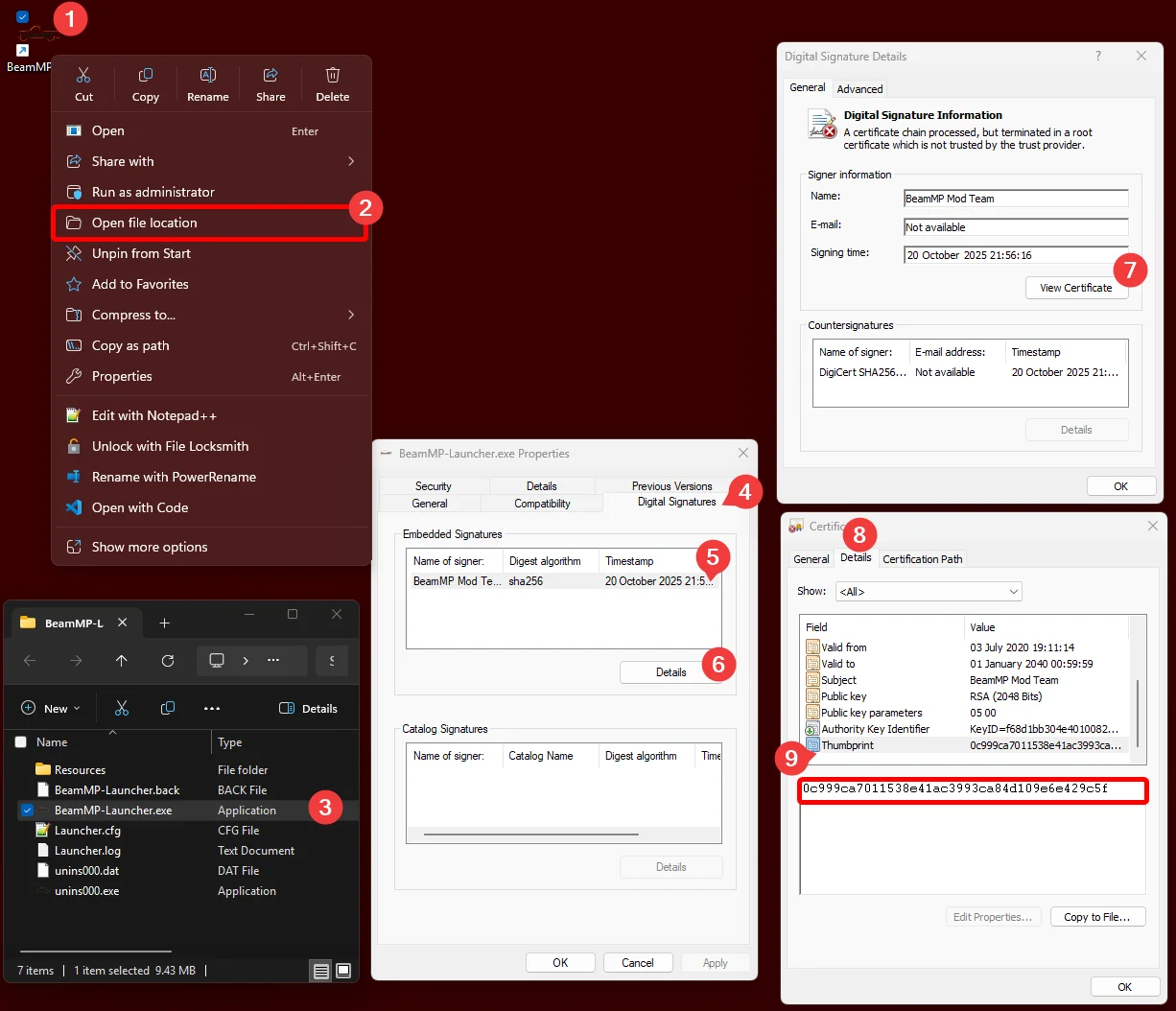The image size is (1176, 1011).
Task: Open the Show <All> dropdown in Certificate
Action: 928,592
